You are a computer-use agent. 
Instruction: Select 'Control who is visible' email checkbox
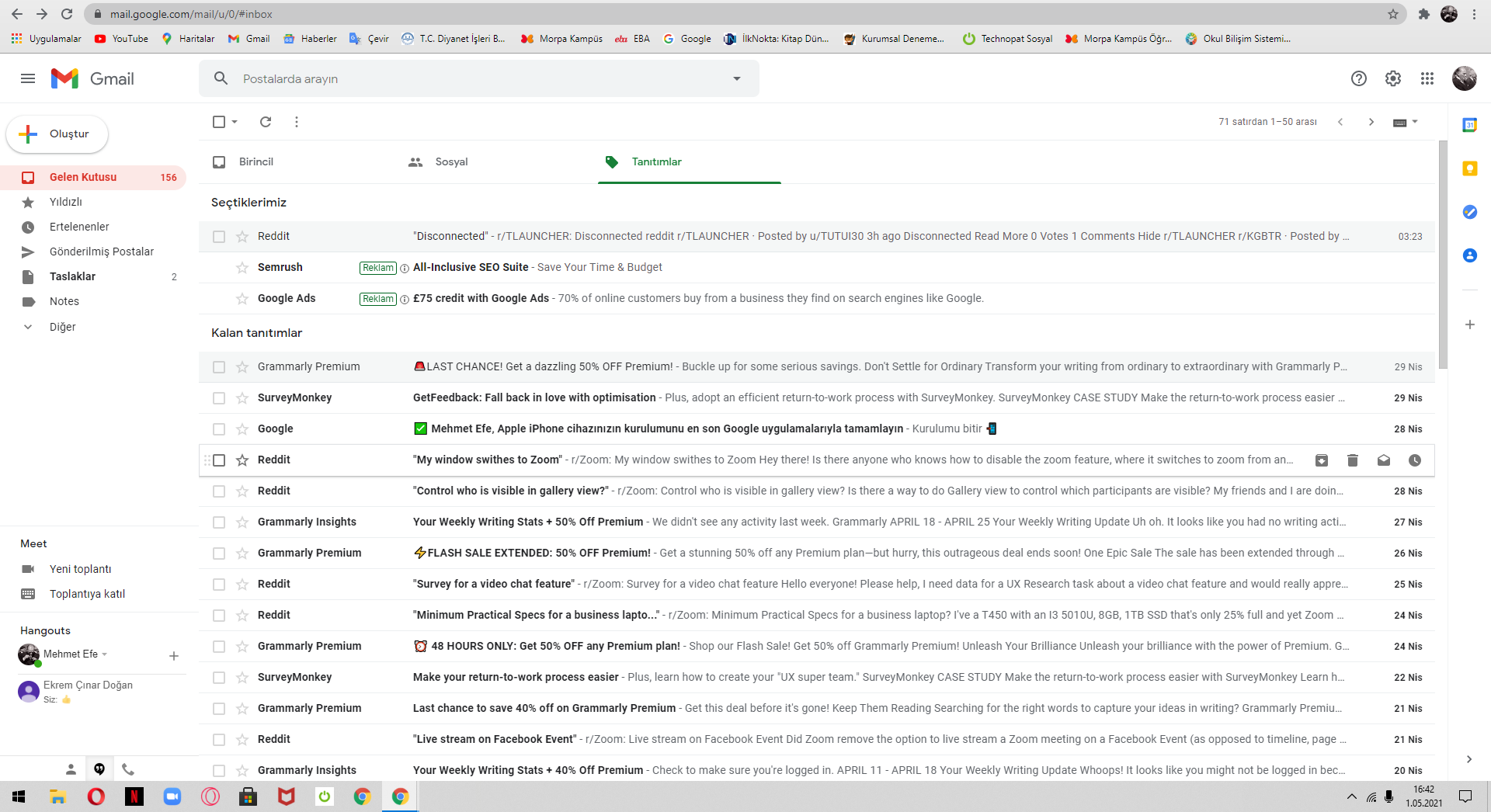[219, 491]
